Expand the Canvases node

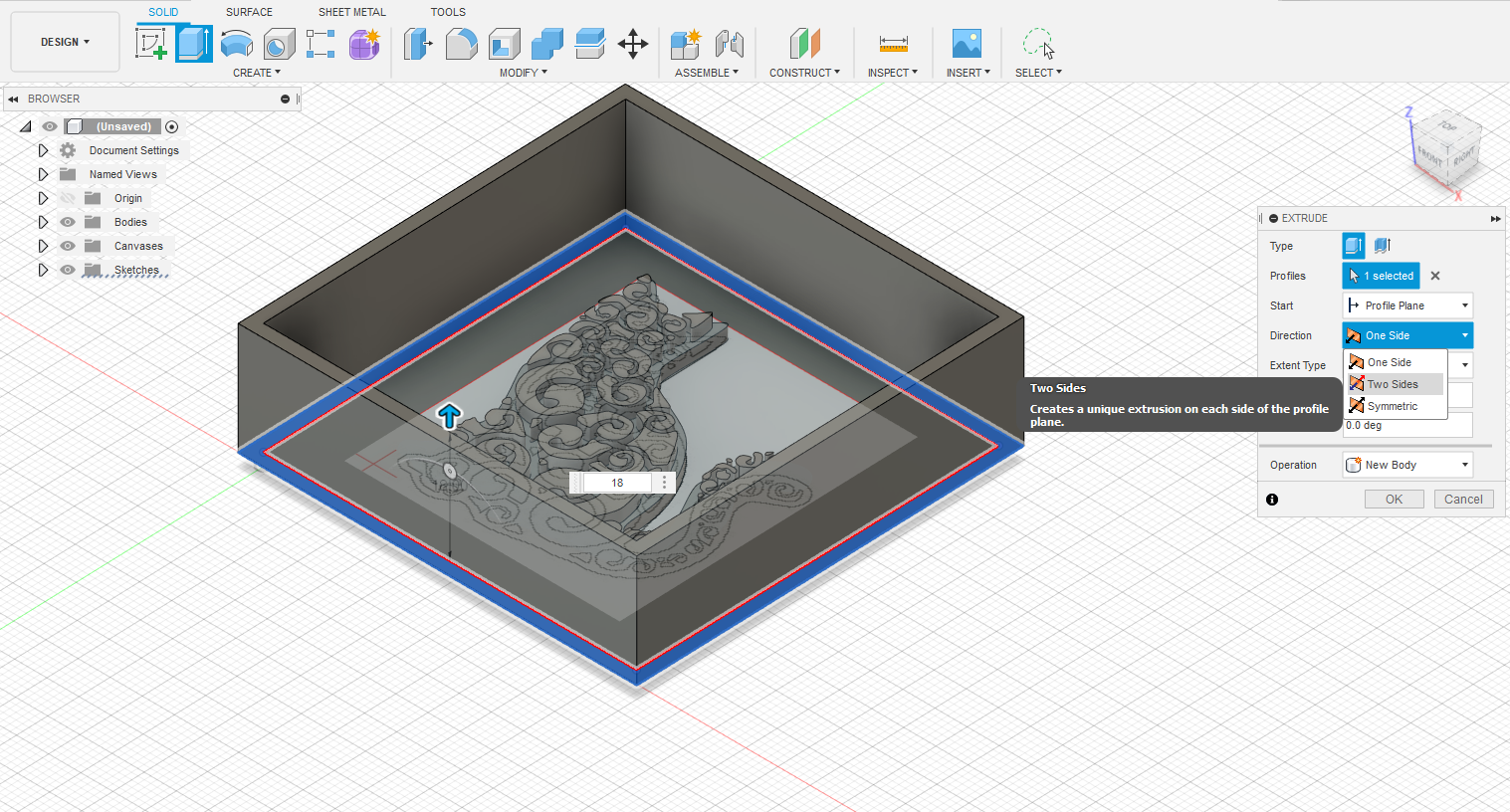point(43,246)
